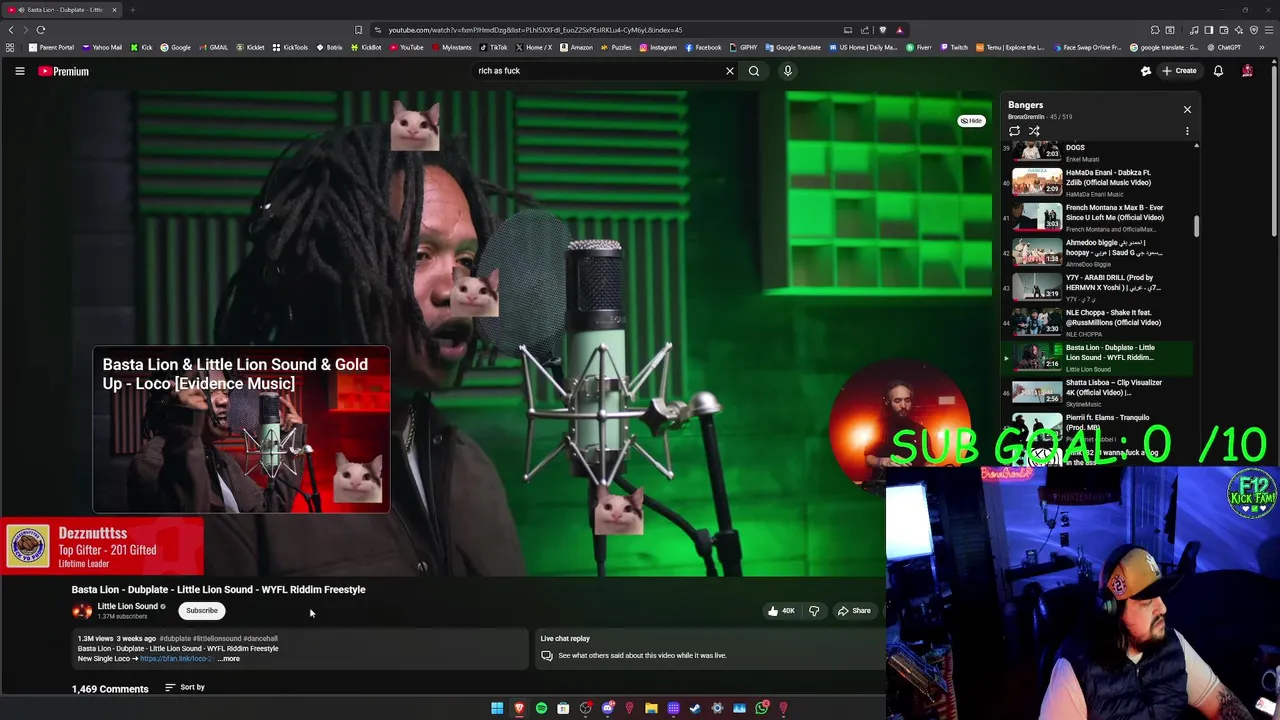Image resolution: width=1280 pixels, height=720 pixels.
Task: Open Brave browser in taskbar
Action: point(519,708)
